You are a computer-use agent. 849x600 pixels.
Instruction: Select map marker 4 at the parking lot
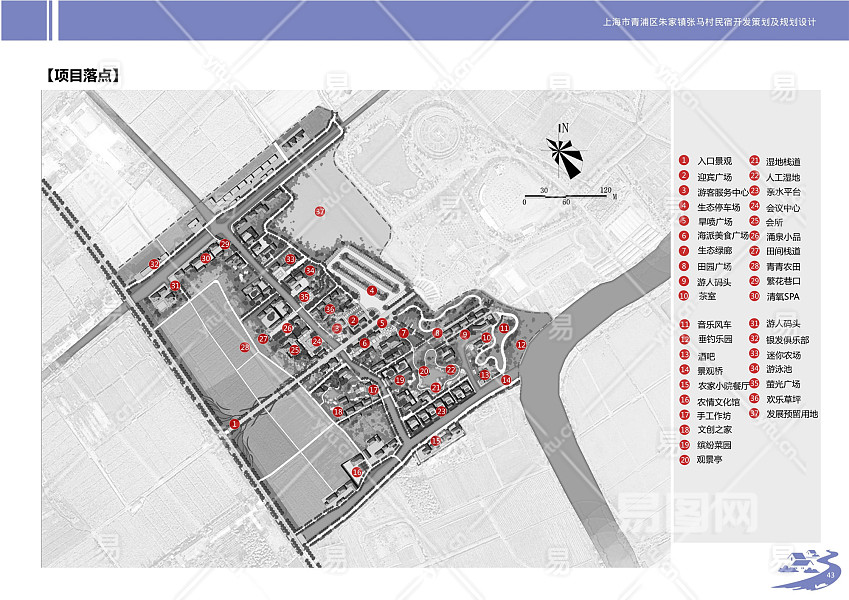click(x=372, y=291)
